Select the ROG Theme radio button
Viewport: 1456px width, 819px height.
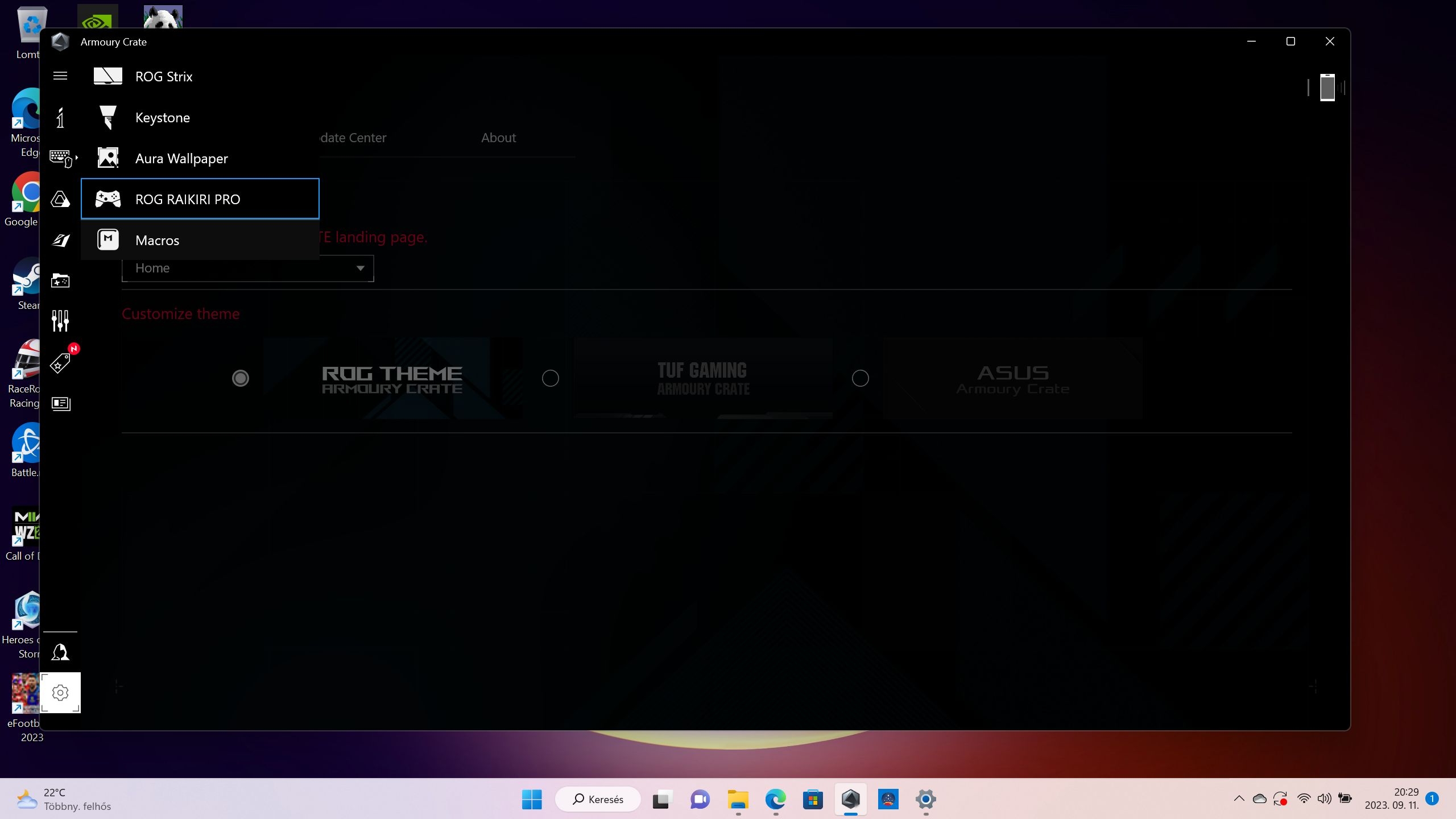tap(241, 378)
